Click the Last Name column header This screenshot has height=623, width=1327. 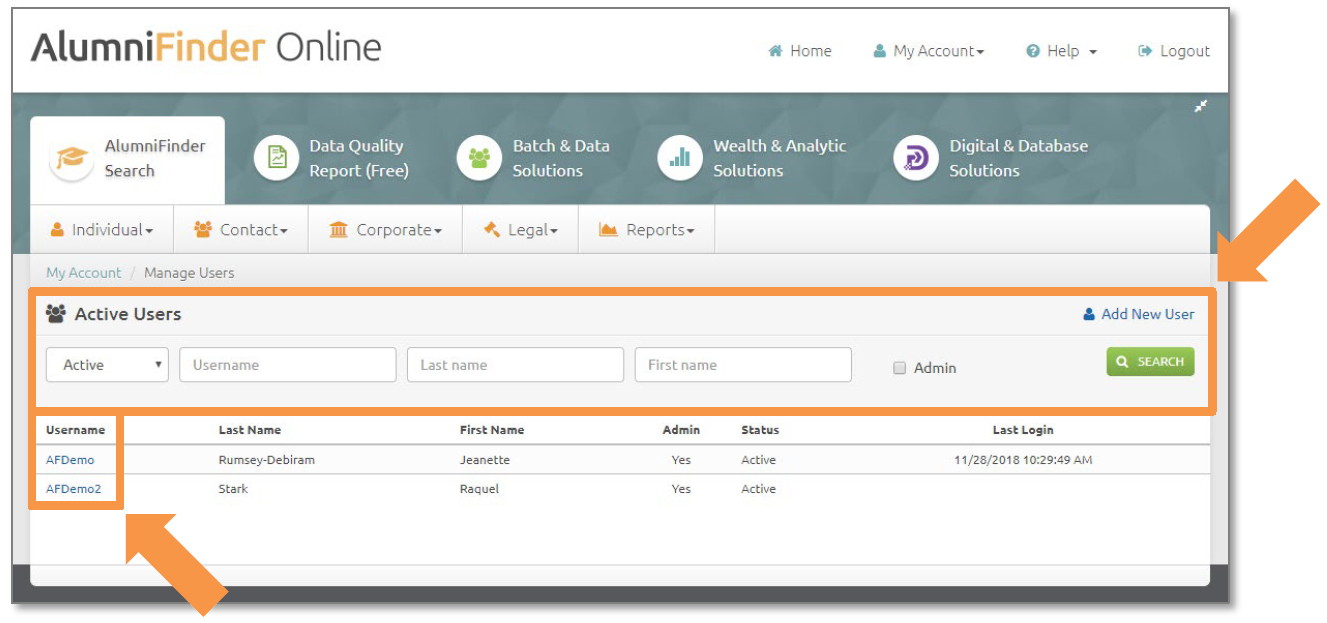pos(250,430)
